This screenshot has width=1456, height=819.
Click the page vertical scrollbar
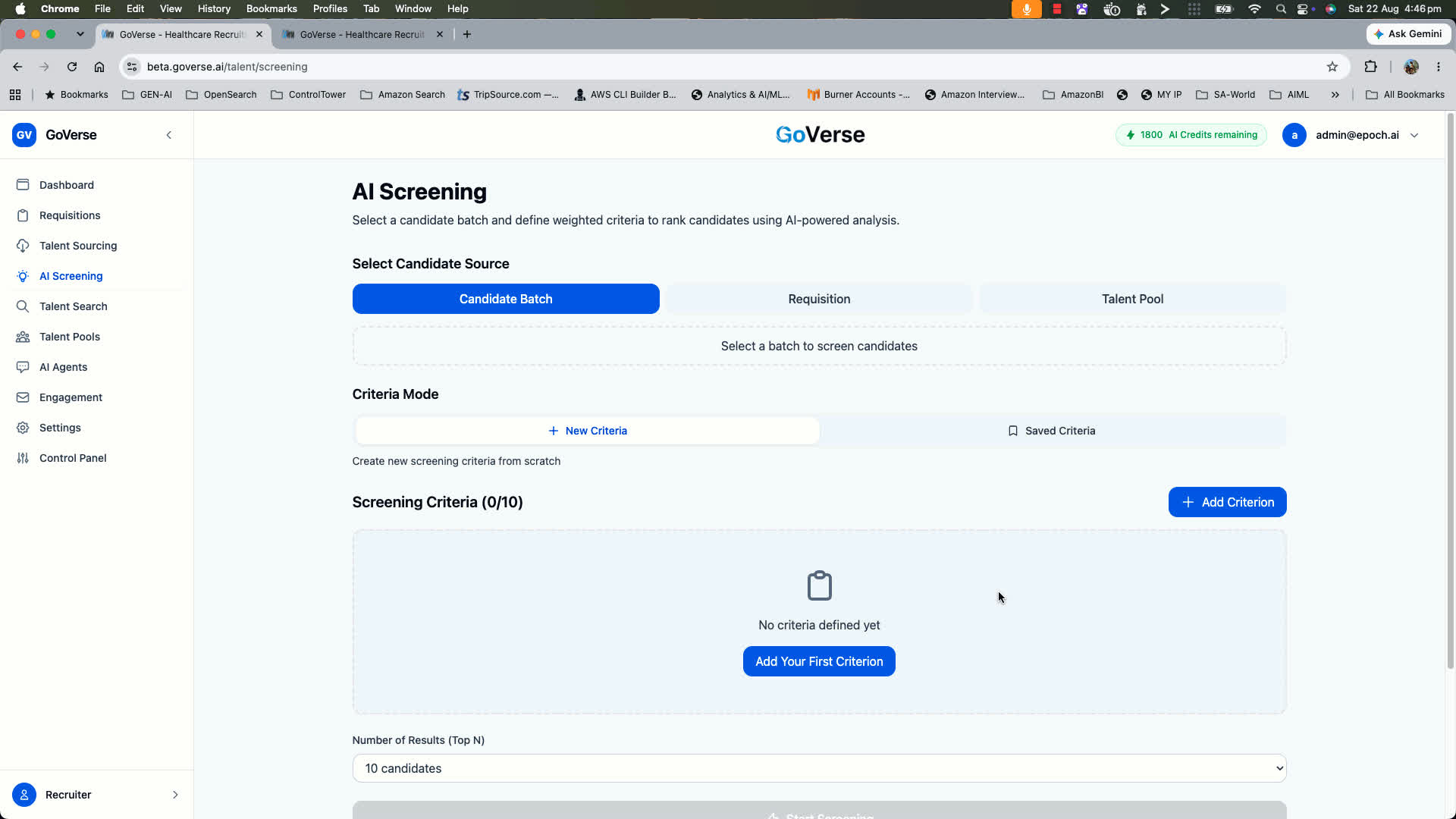pyautogui.click(x=1450, y=391)
